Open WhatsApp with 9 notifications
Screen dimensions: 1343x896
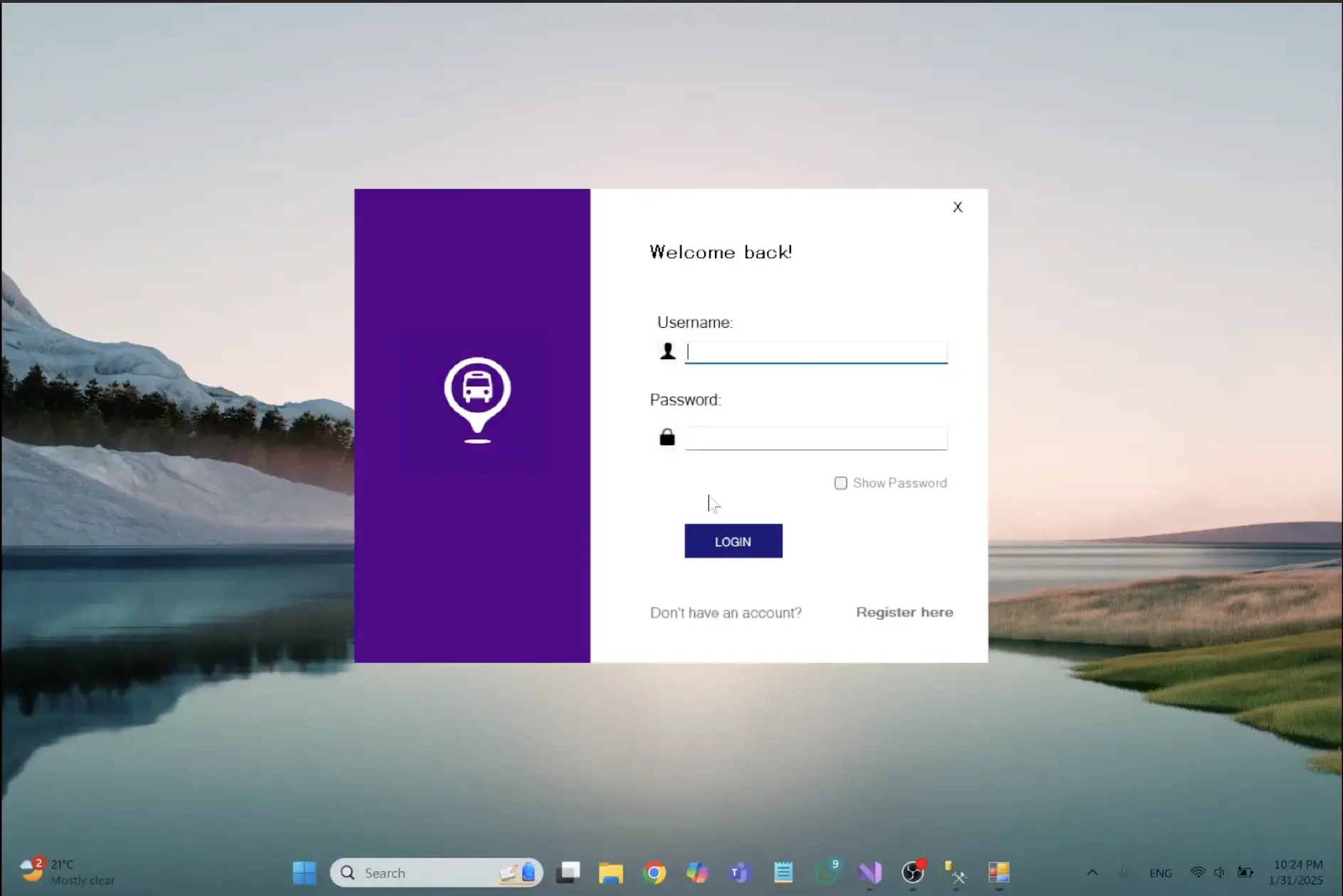coord(827,873)
